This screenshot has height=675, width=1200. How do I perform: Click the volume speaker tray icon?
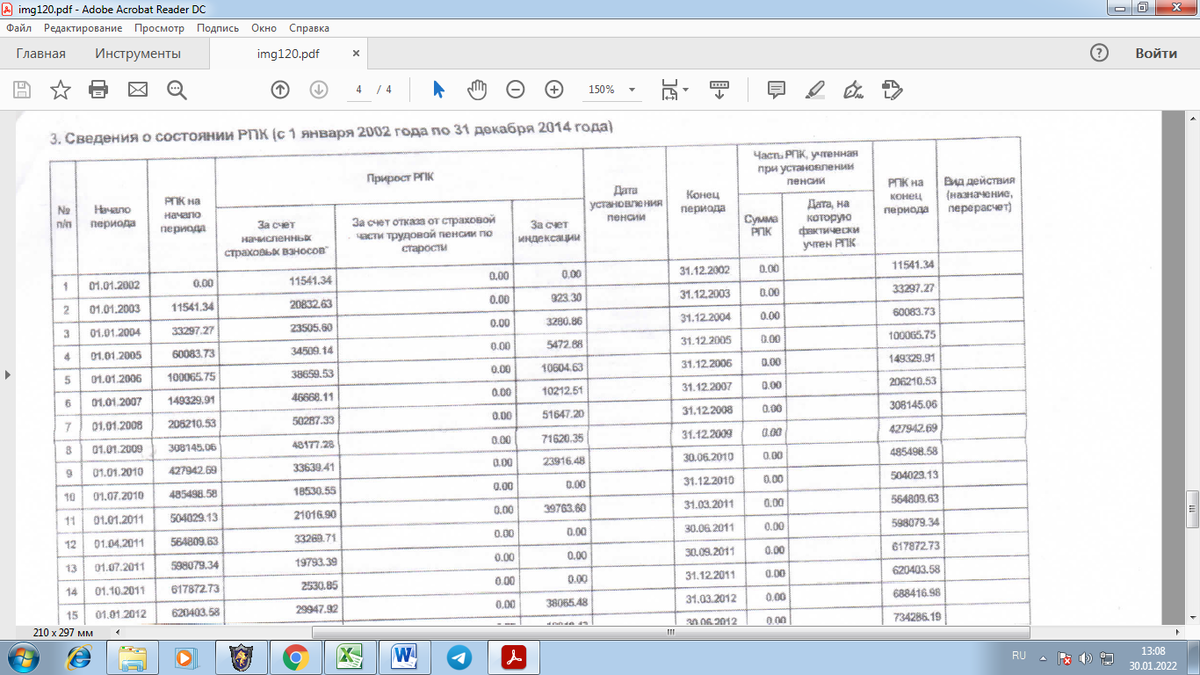click(1085, 658)
